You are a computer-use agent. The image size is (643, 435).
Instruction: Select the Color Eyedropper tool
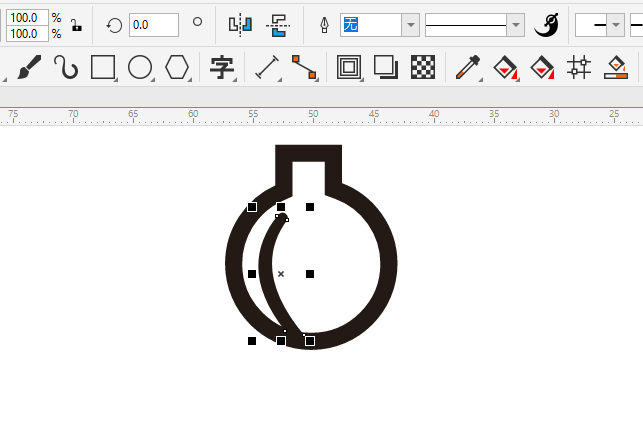[x=467, y=67]
